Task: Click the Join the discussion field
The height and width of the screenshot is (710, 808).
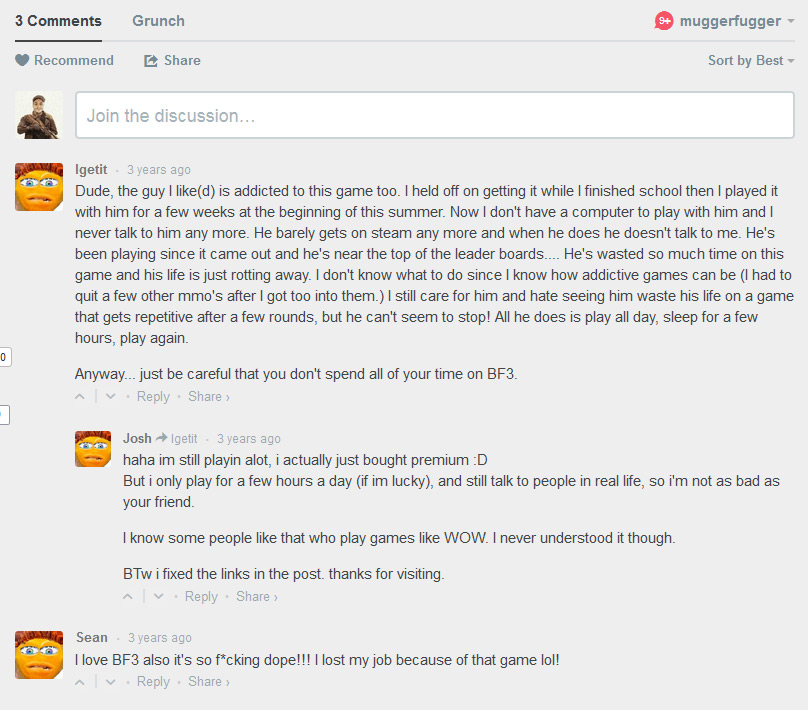Action: tap(435, 116)
